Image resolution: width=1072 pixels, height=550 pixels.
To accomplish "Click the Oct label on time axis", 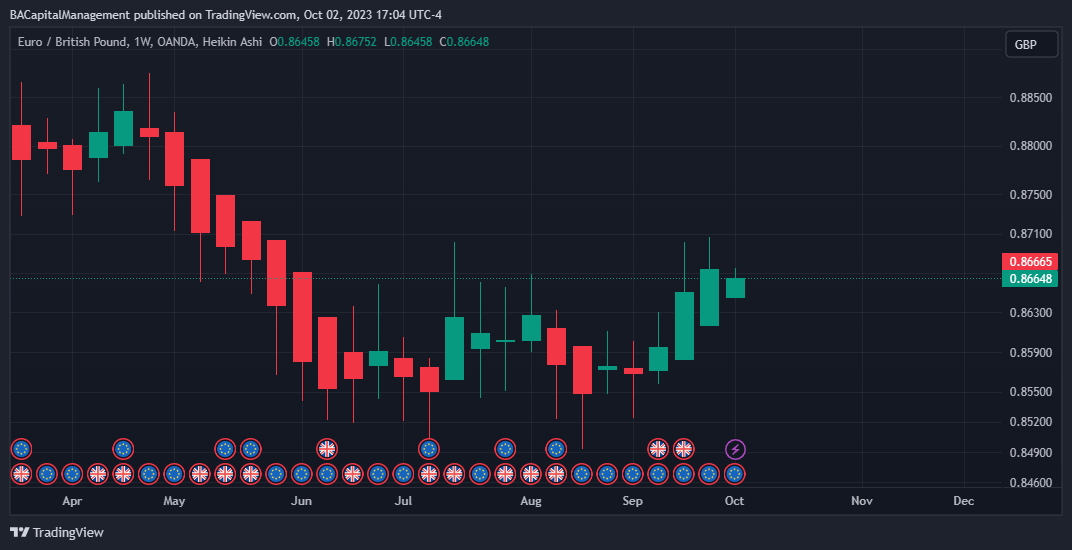I will click(x=735, y=501).
